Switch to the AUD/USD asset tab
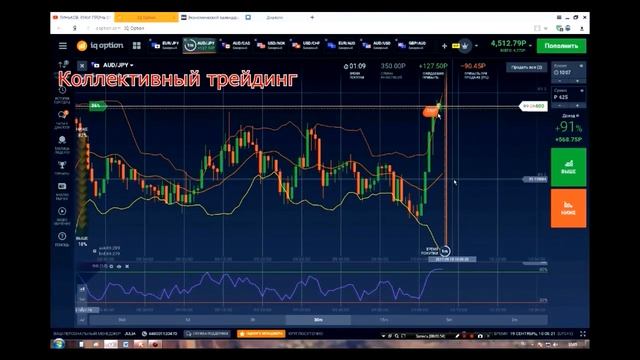The width and height of the screenshot is (640, 360). click(376, 45)
